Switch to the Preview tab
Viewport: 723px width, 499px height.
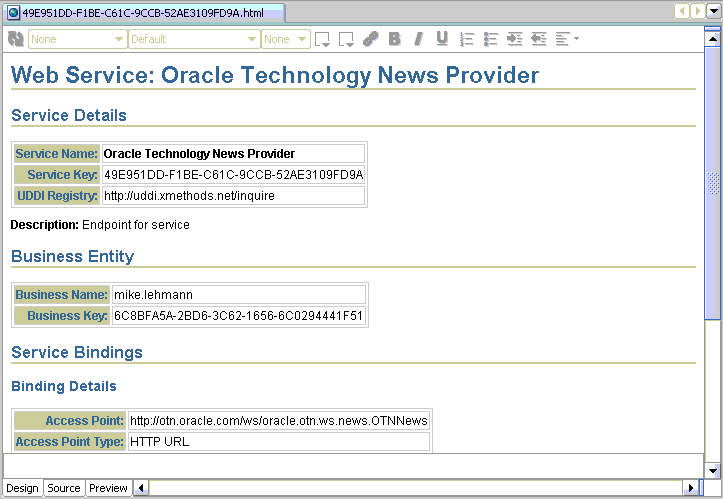click(x=108, y=488)
